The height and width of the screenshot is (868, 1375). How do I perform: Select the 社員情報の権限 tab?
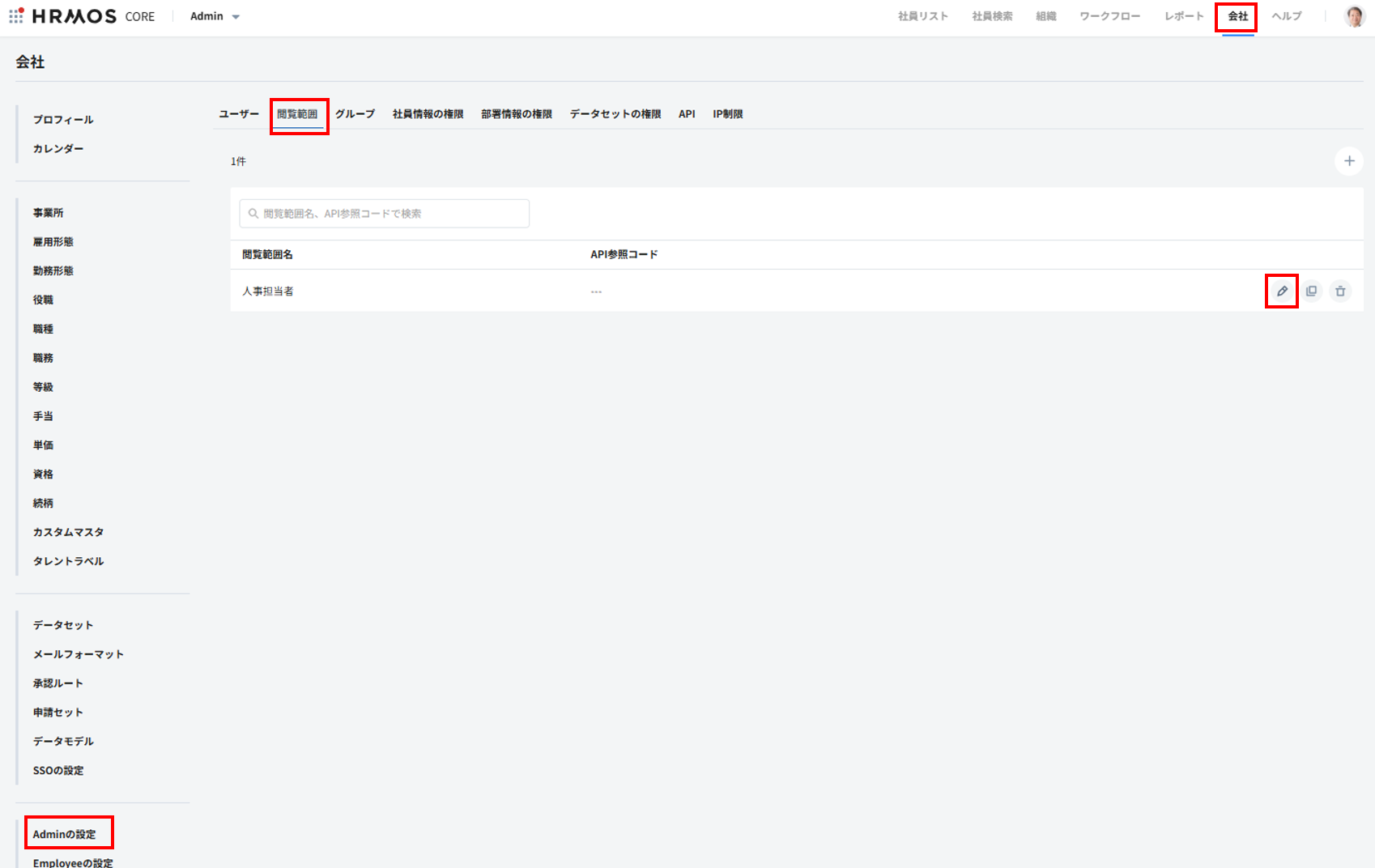[x=428, y=114]
